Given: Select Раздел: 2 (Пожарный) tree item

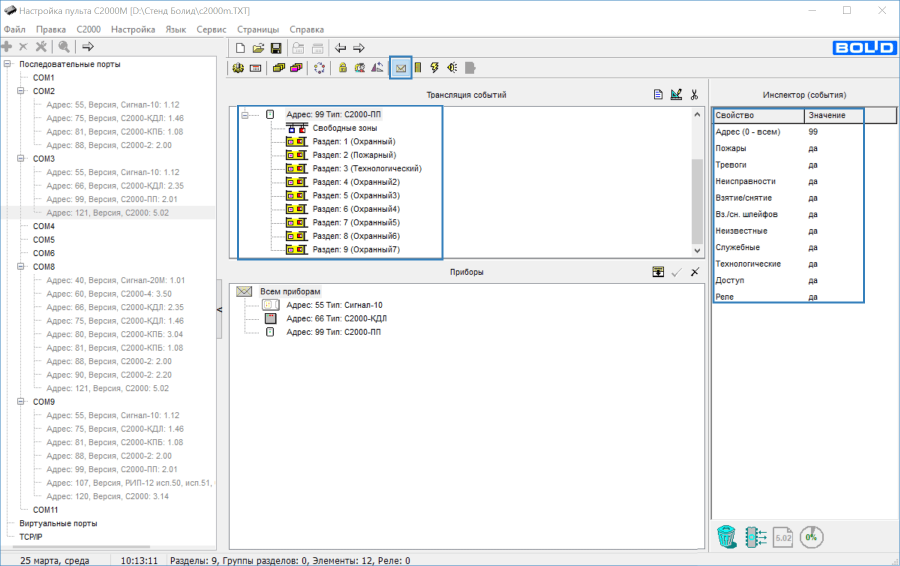Looking at the screenshot, I should 354,155.
